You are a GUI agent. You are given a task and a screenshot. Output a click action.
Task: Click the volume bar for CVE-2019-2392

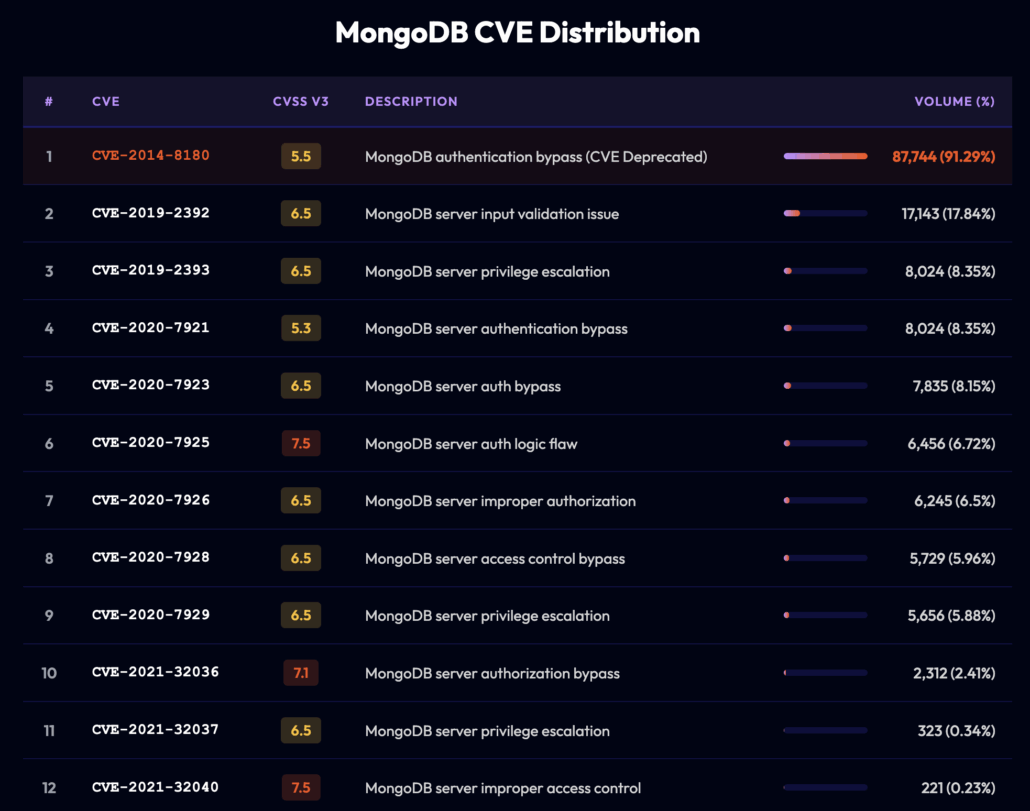[x=825, y=213]
